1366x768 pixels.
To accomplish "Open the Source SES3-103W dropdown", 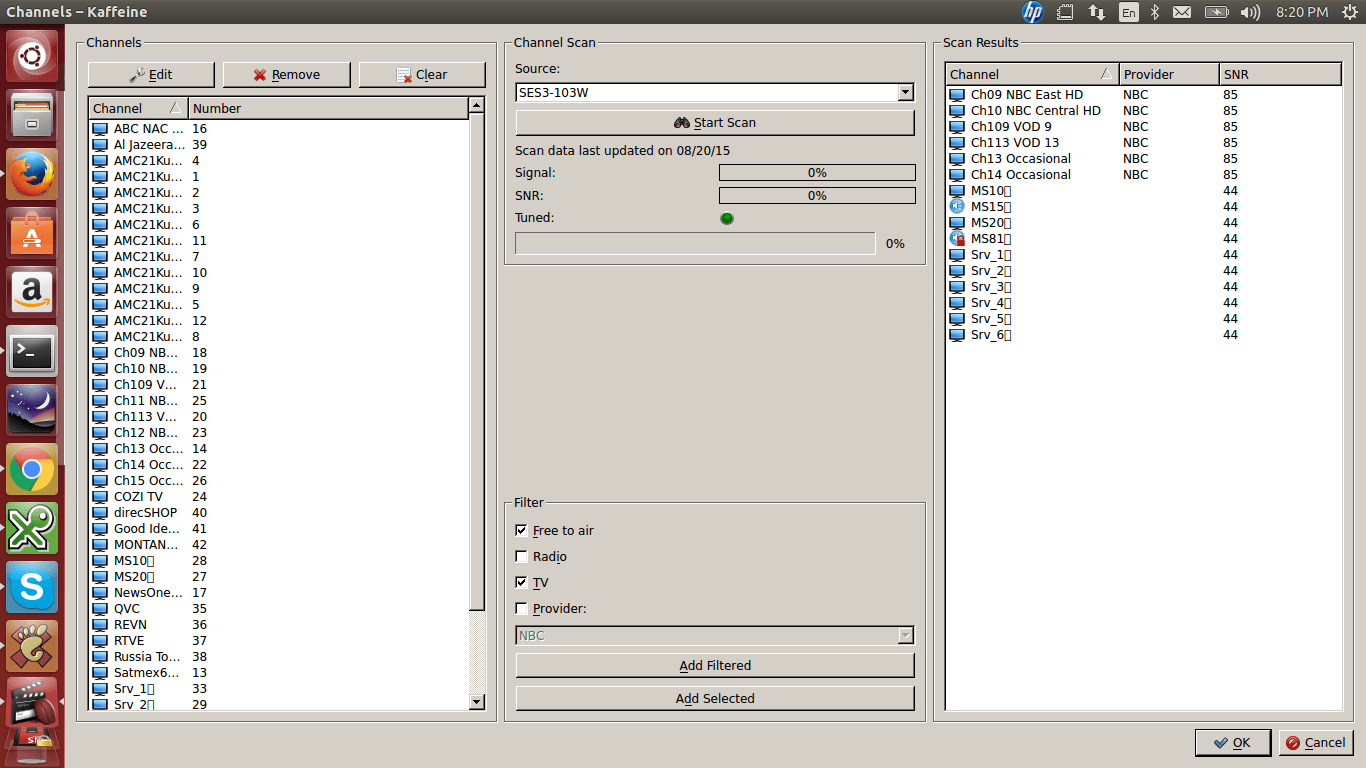I will (715, 92).
